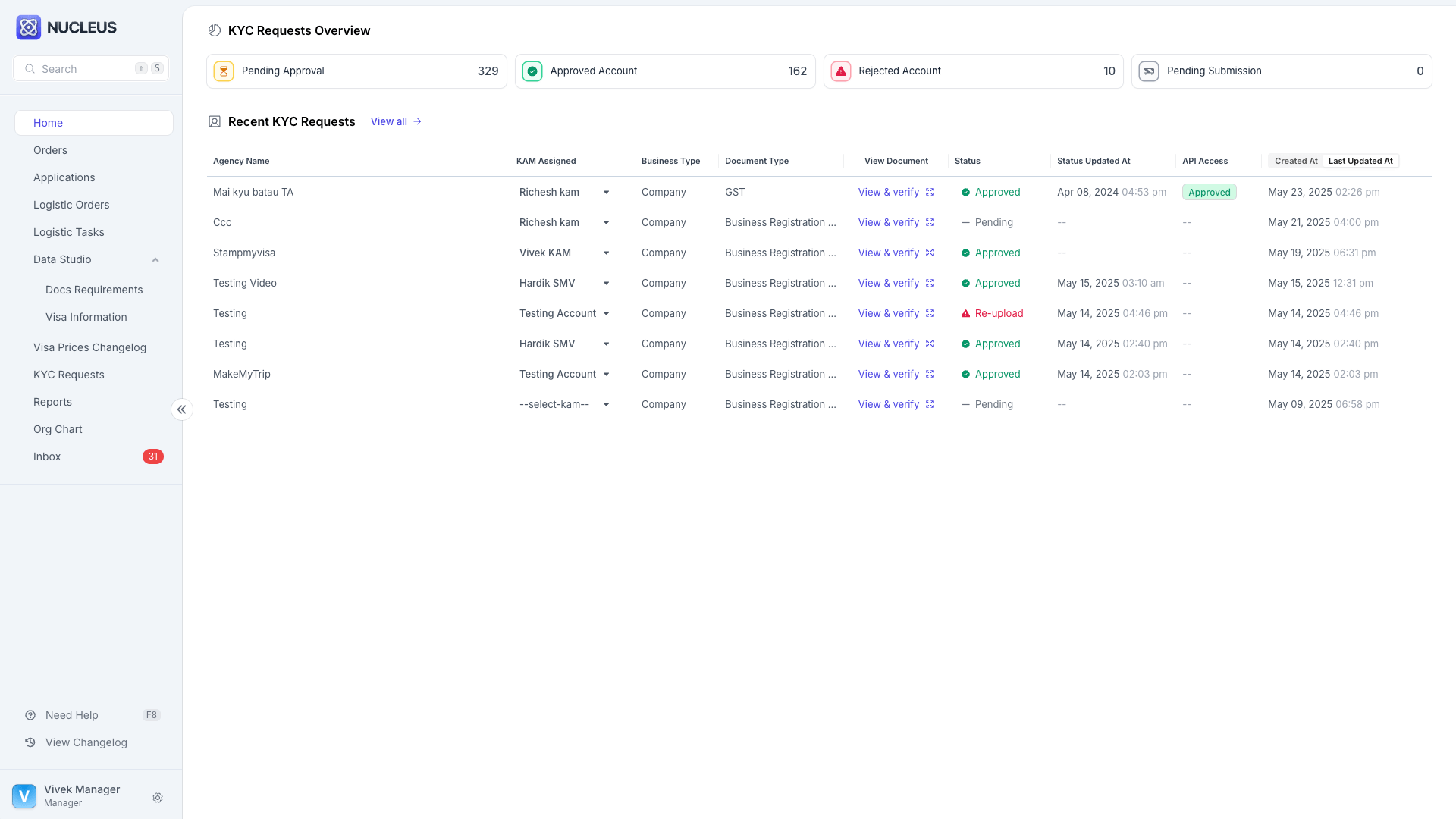Switch date column to Last Updated At

click(x=1360, y=161)
